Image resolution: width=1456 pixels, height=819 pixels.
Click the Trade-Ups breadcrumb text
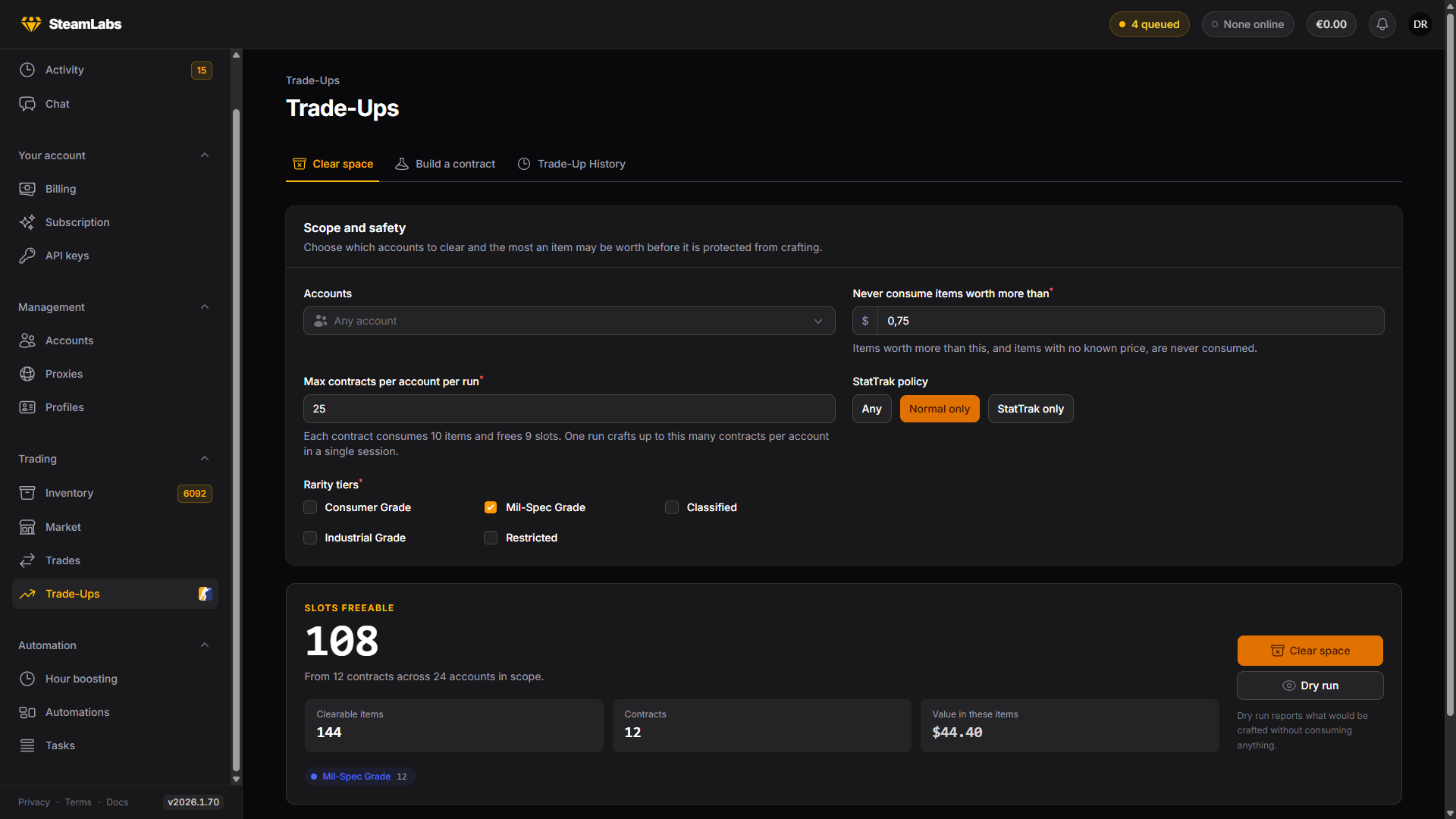click(x=312, y=80)
